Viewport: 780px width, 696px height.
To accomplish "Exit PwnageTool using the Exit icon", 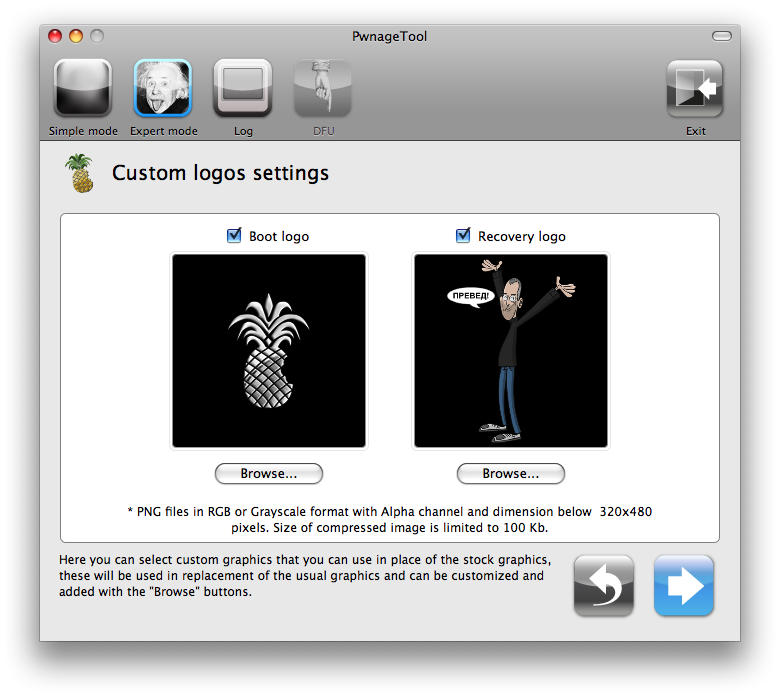I will (695, 89).
